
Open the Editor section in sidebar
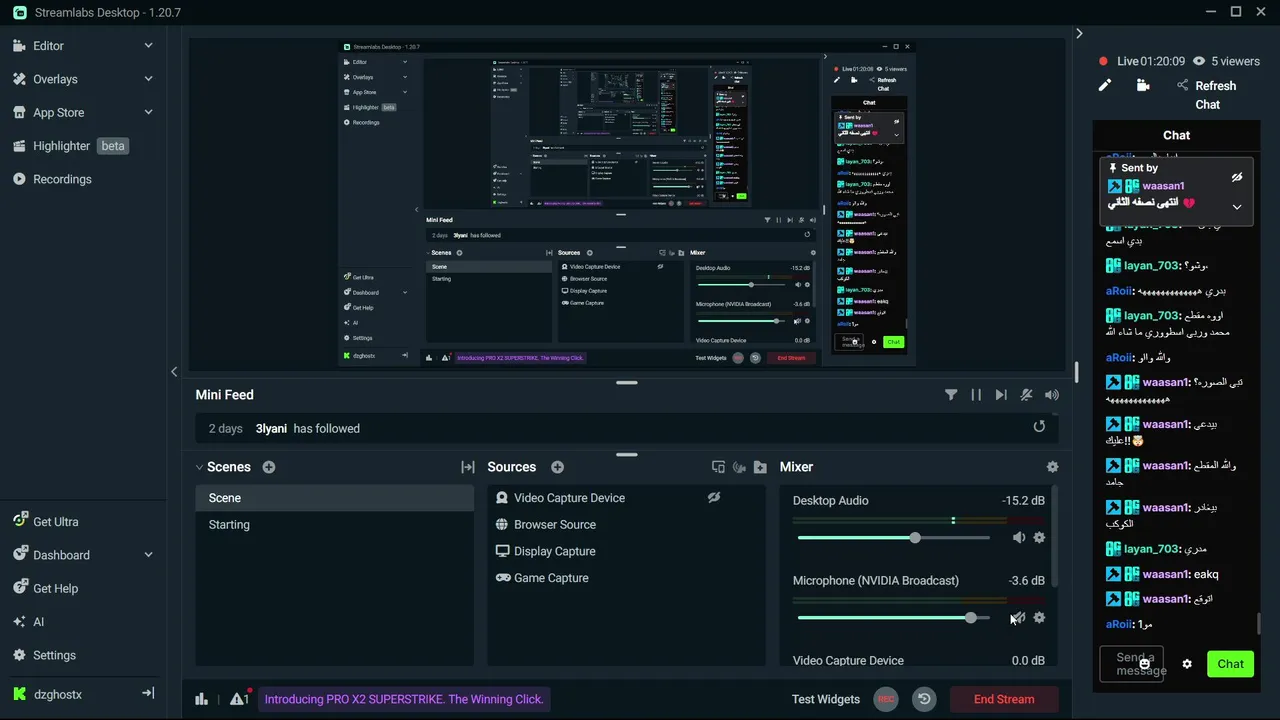pyautogui.click(x=48, y=46)
